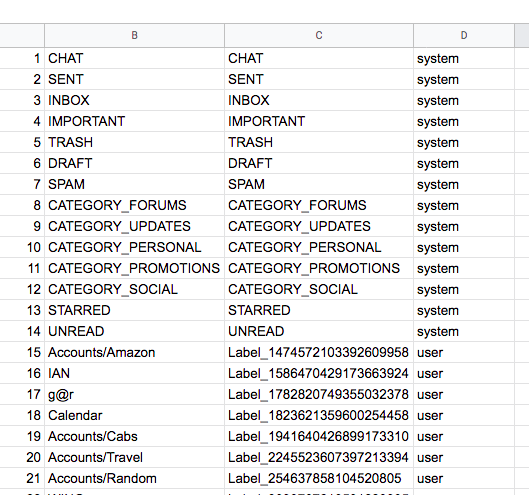Viewport: 529px width, 495px height.
Task: Click CATEGORY_SOCIAL in column B
Action: [x=134, y=289]
